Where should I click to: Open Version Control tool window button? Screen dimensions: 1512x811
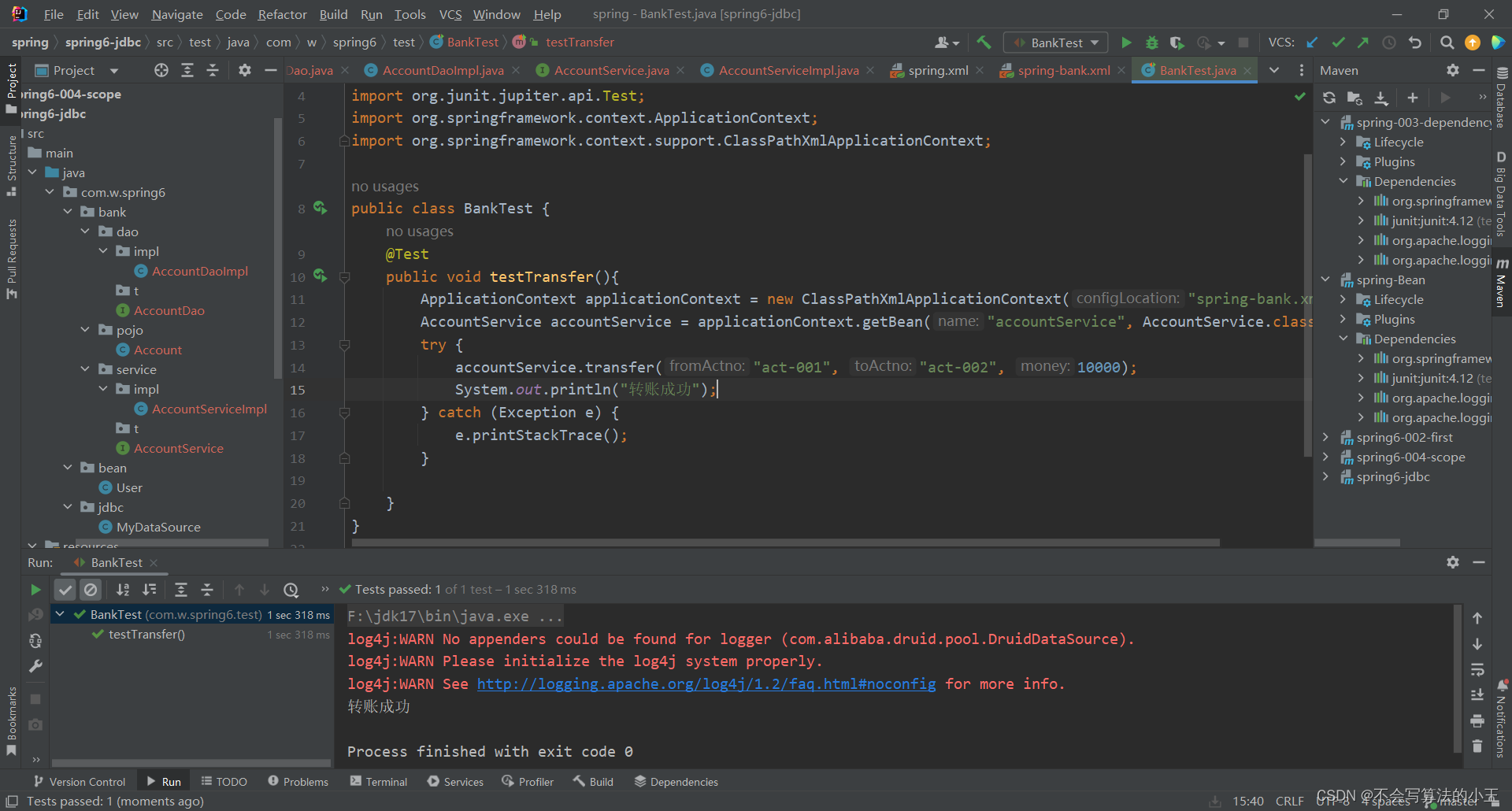point(80,782)
